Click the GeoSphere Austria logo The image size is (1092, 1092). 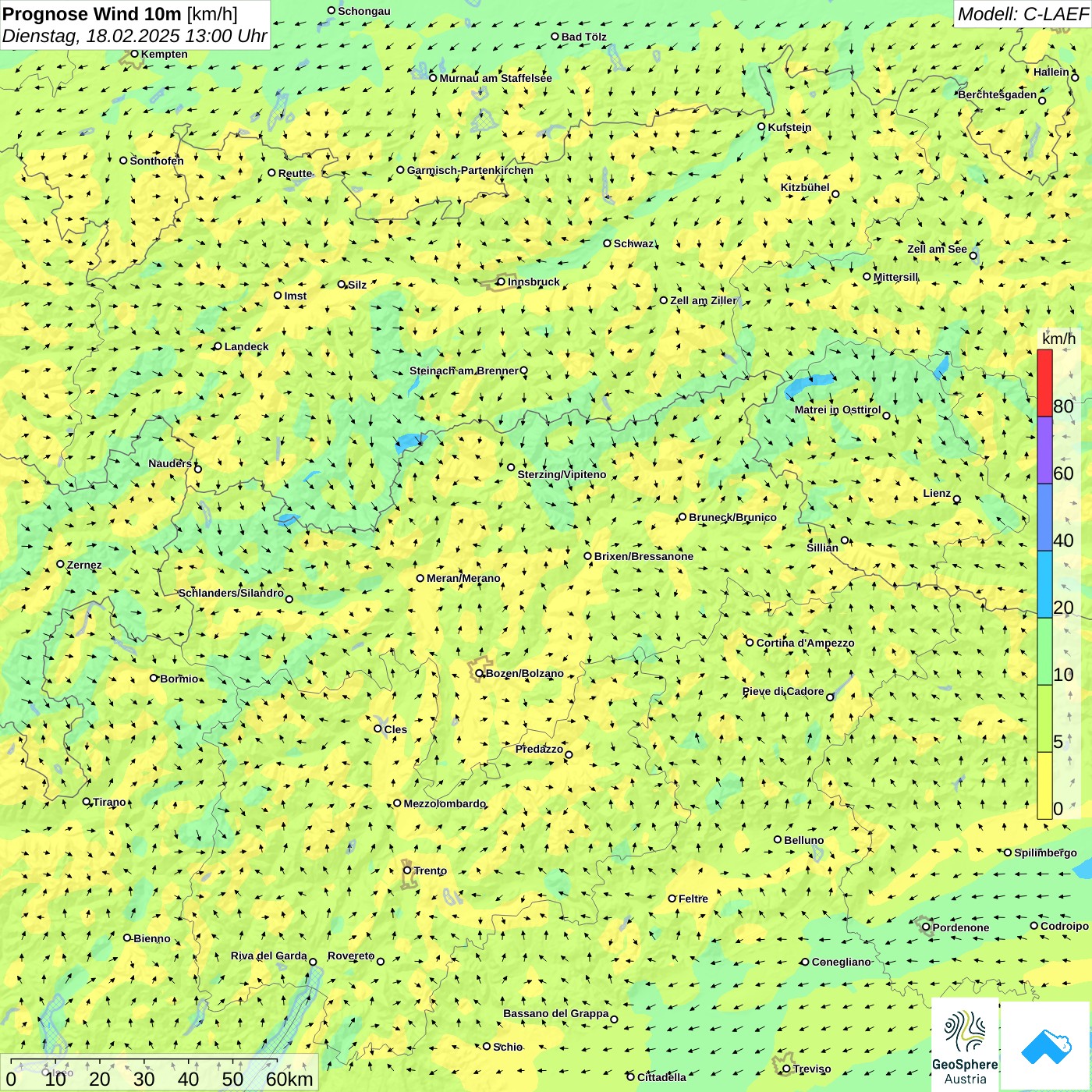pyautogui.click(x=965, y=1045)
